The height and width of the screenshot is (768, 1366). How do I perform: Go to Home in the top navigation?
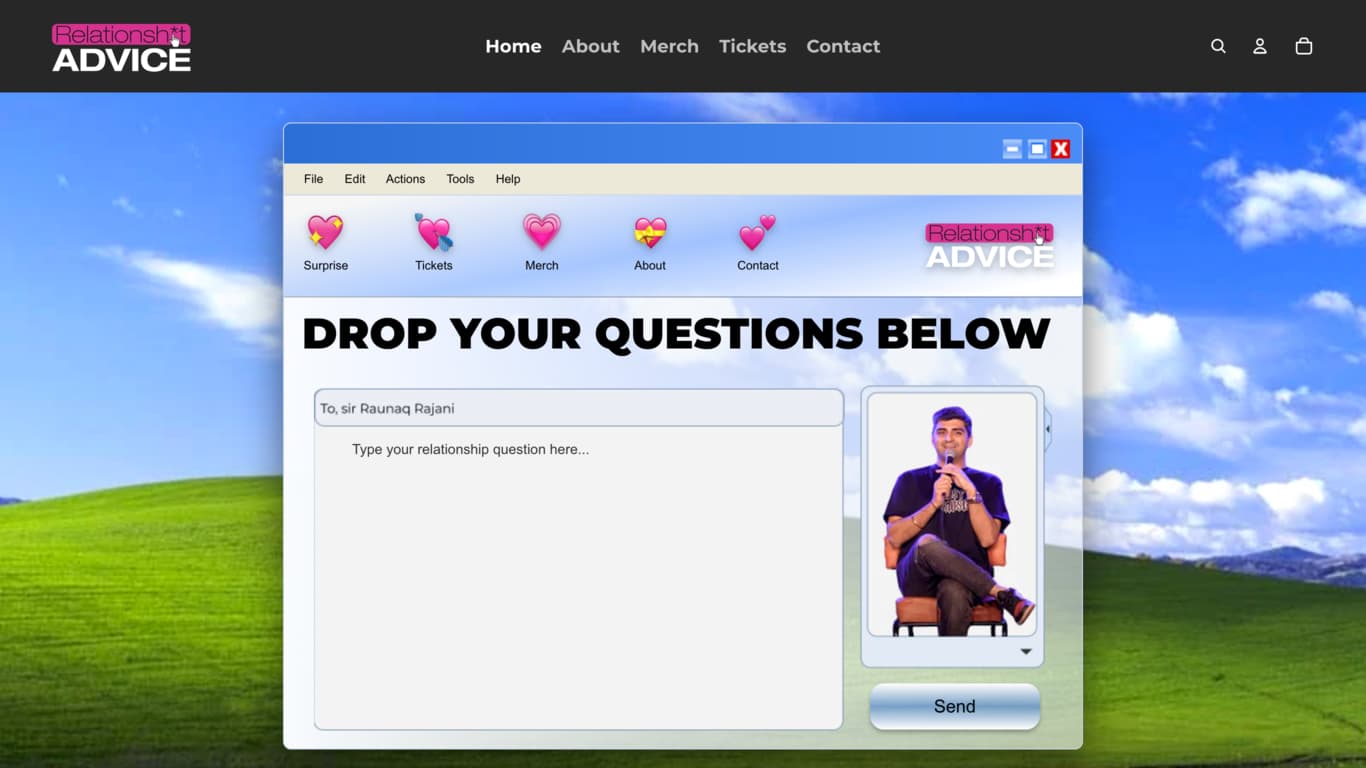click(x=513, y=46)
